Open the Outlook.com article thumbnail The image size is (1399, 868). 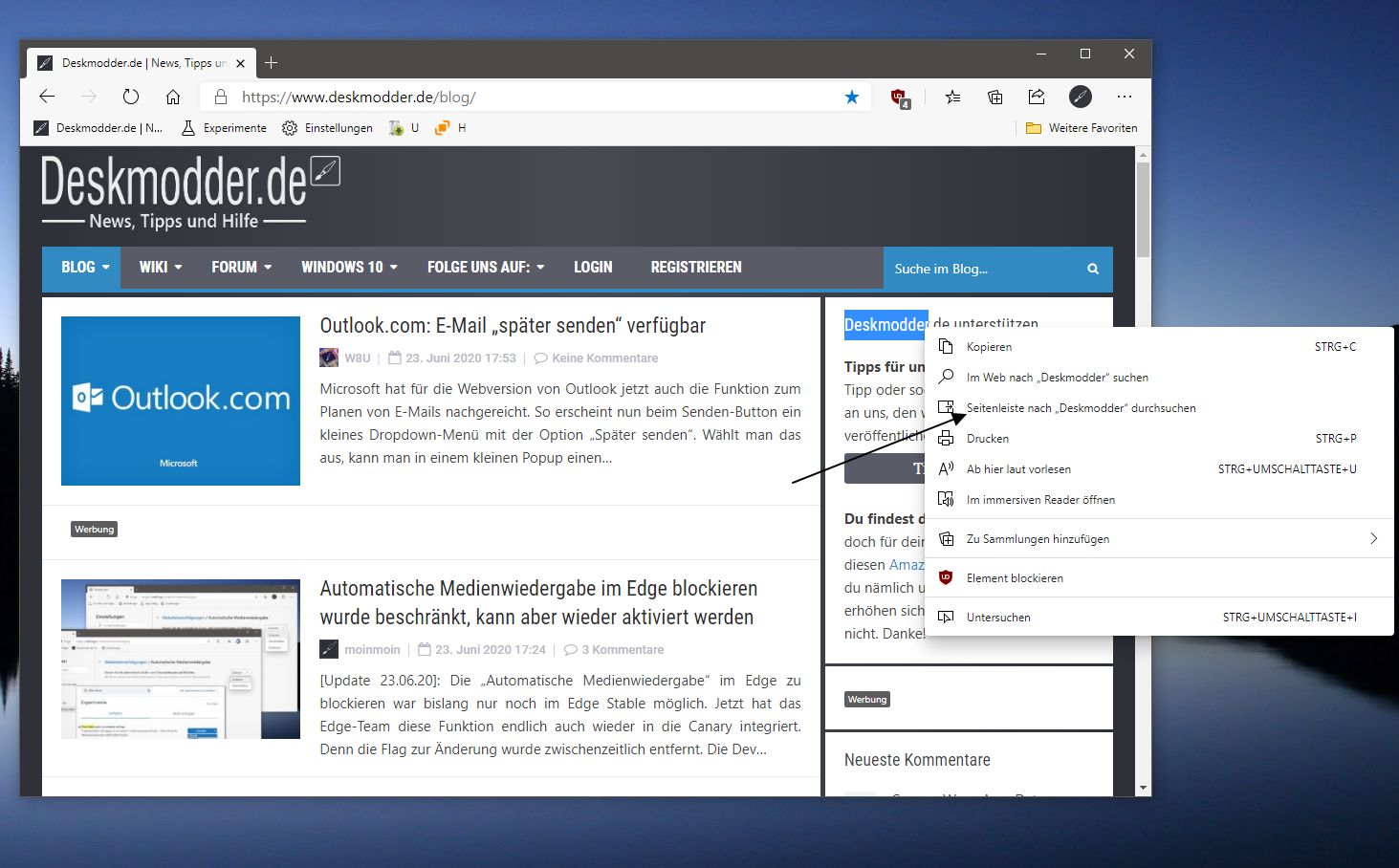click(181, 401)
